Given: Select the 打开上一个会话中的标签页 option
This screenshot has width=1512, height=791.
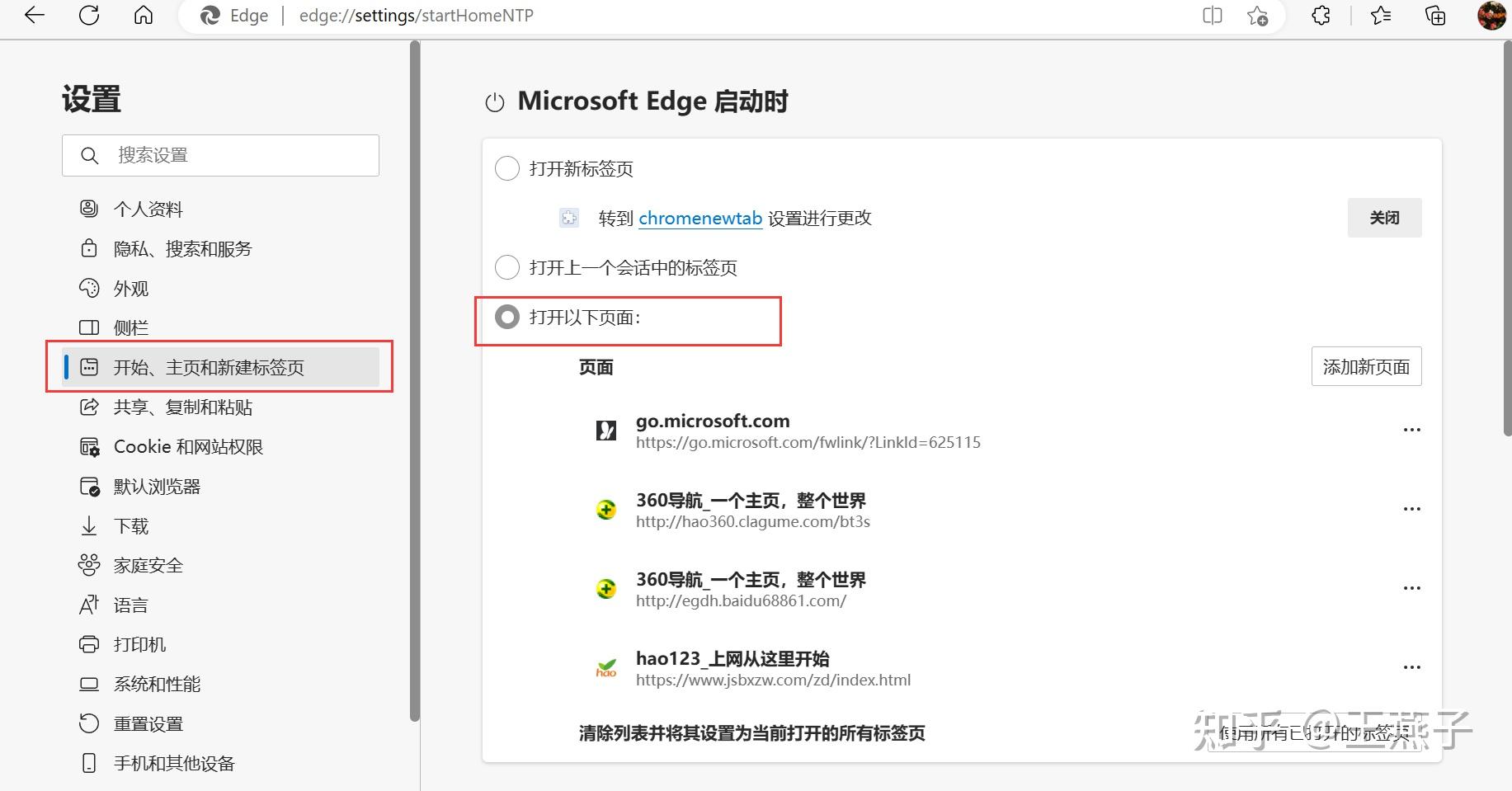Looking at the screenshot, I should coord(506,266).
